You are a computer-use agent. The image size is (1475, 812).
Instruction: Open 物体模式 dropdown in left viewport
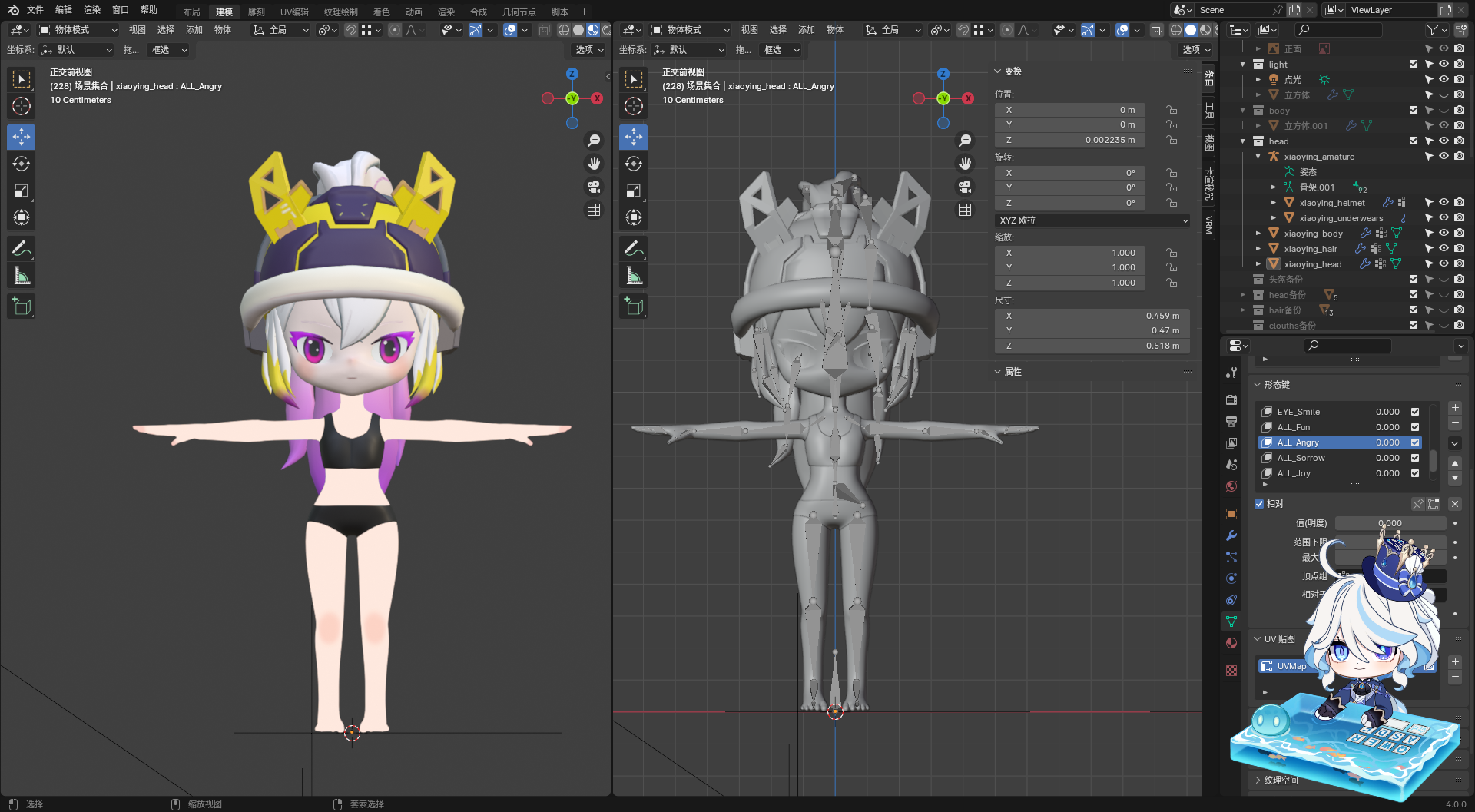(x=78, y=30)
